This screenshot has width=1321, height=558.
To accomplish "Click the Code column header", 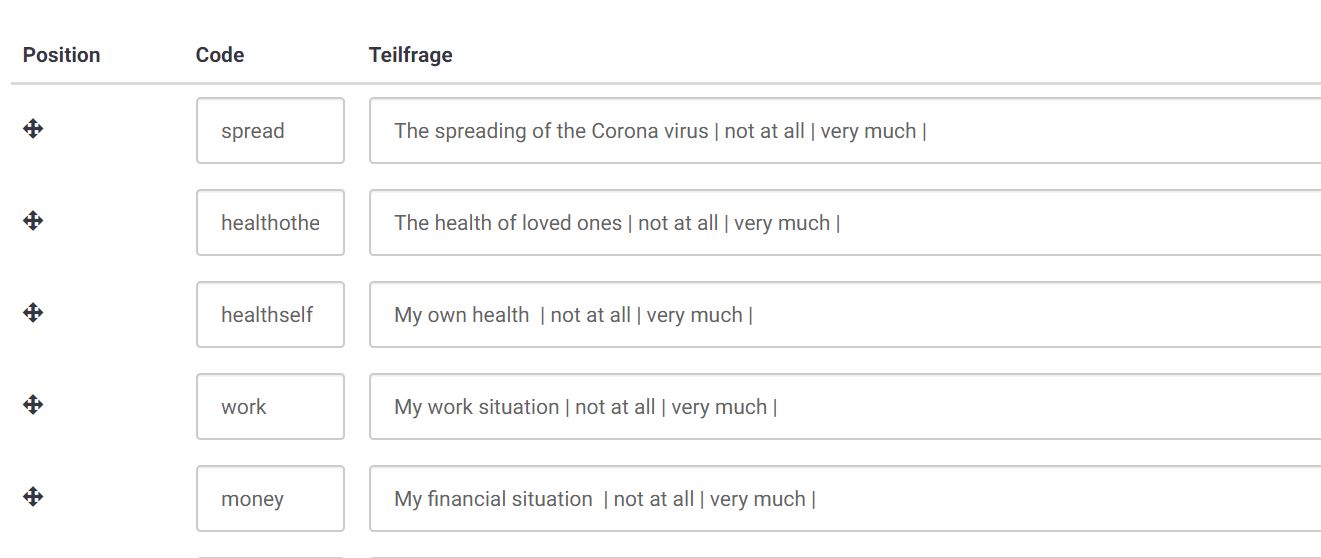I will 220,55.
